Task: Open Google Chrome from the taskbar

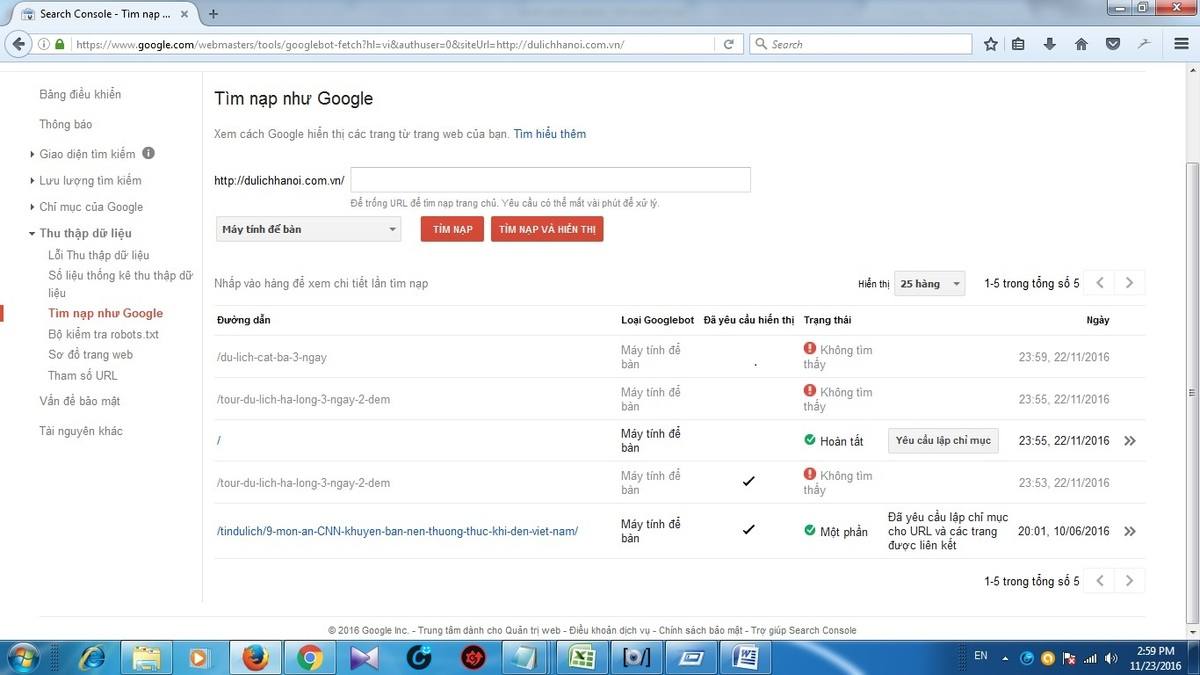Action: [309, 657]
